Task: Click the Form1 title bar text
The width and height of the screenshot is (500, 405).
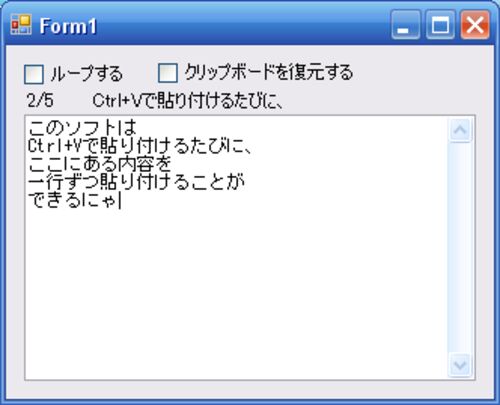Action: [x=68, y=26]
